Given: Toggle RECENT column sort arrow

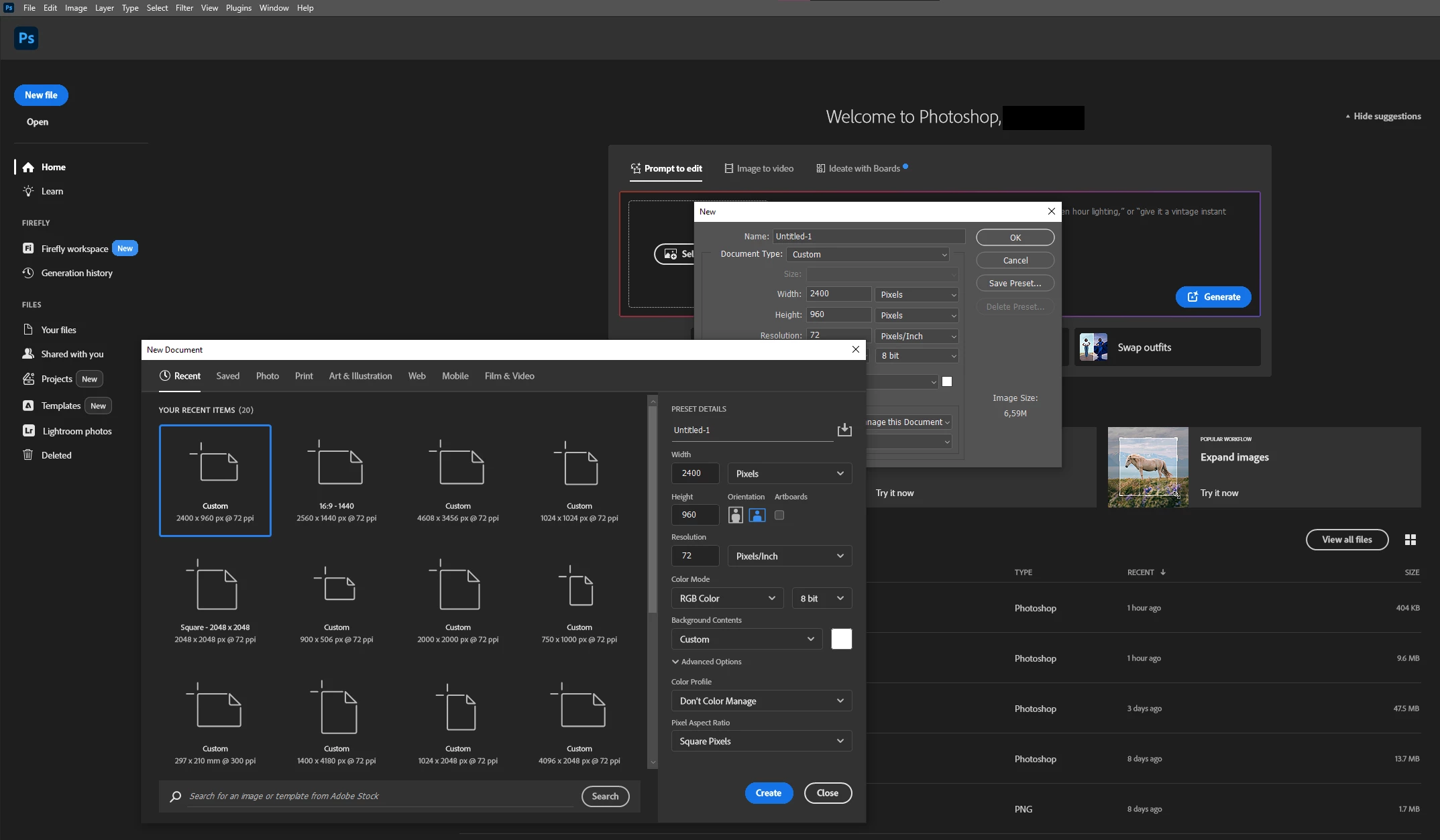Looking at the screenshot, I should click(1163, 572).
